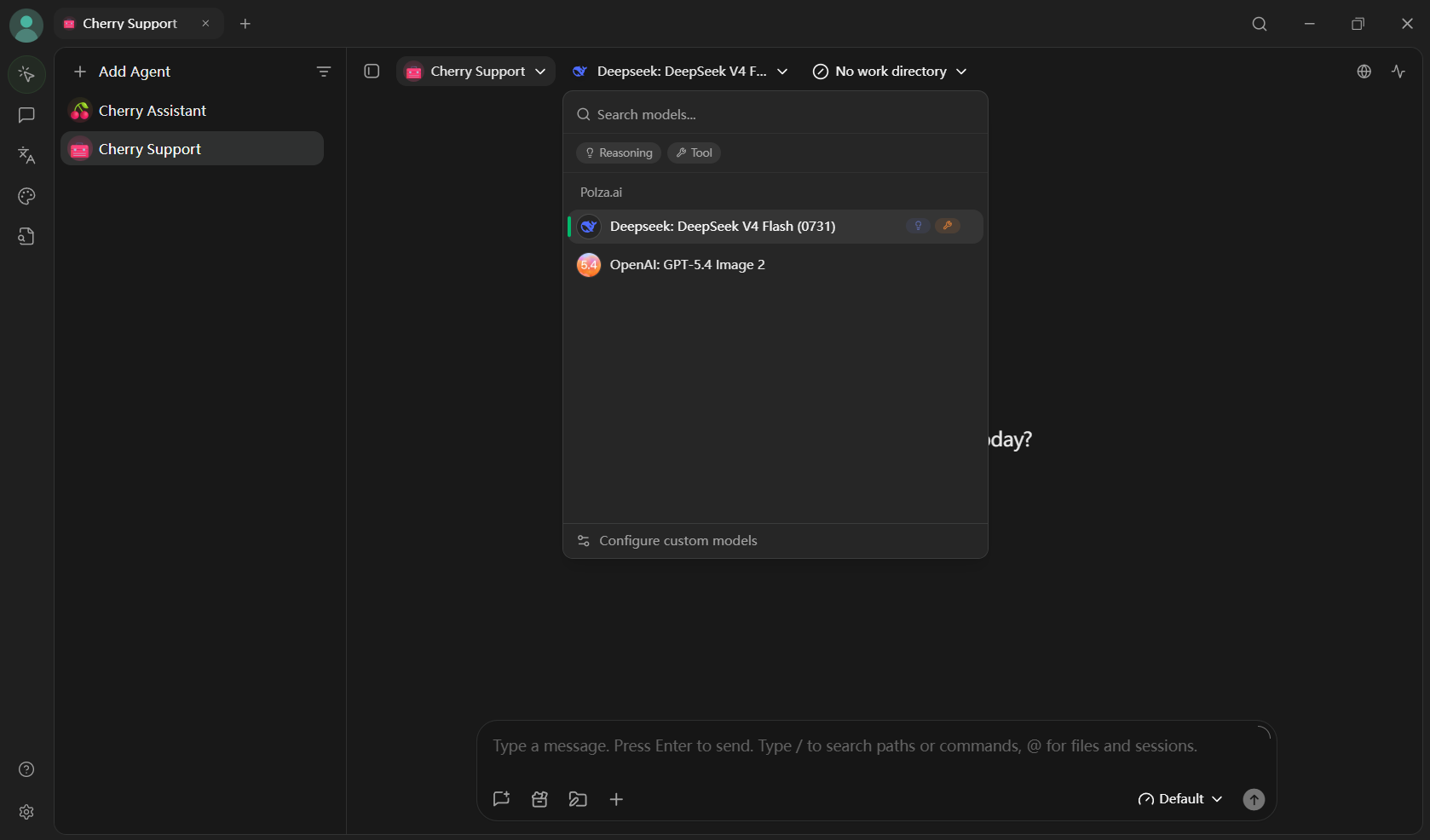Select Cherry Support in the agent list
Image resolution: width=1430 pixels, height=840 pixels.
[193, 149]
